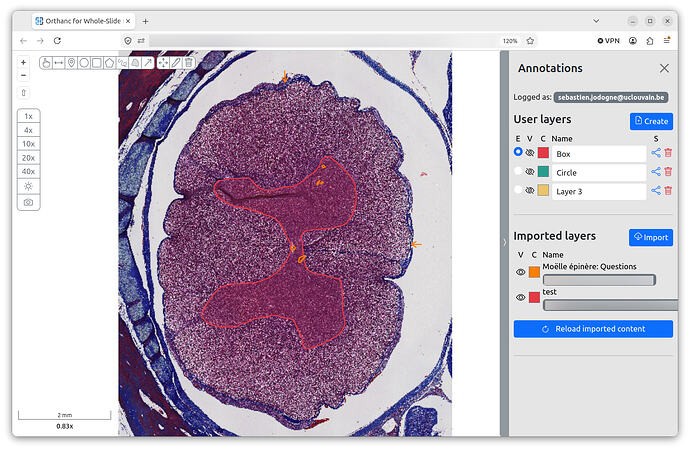Open the browser tabs list dropdown

pos(596,21)
